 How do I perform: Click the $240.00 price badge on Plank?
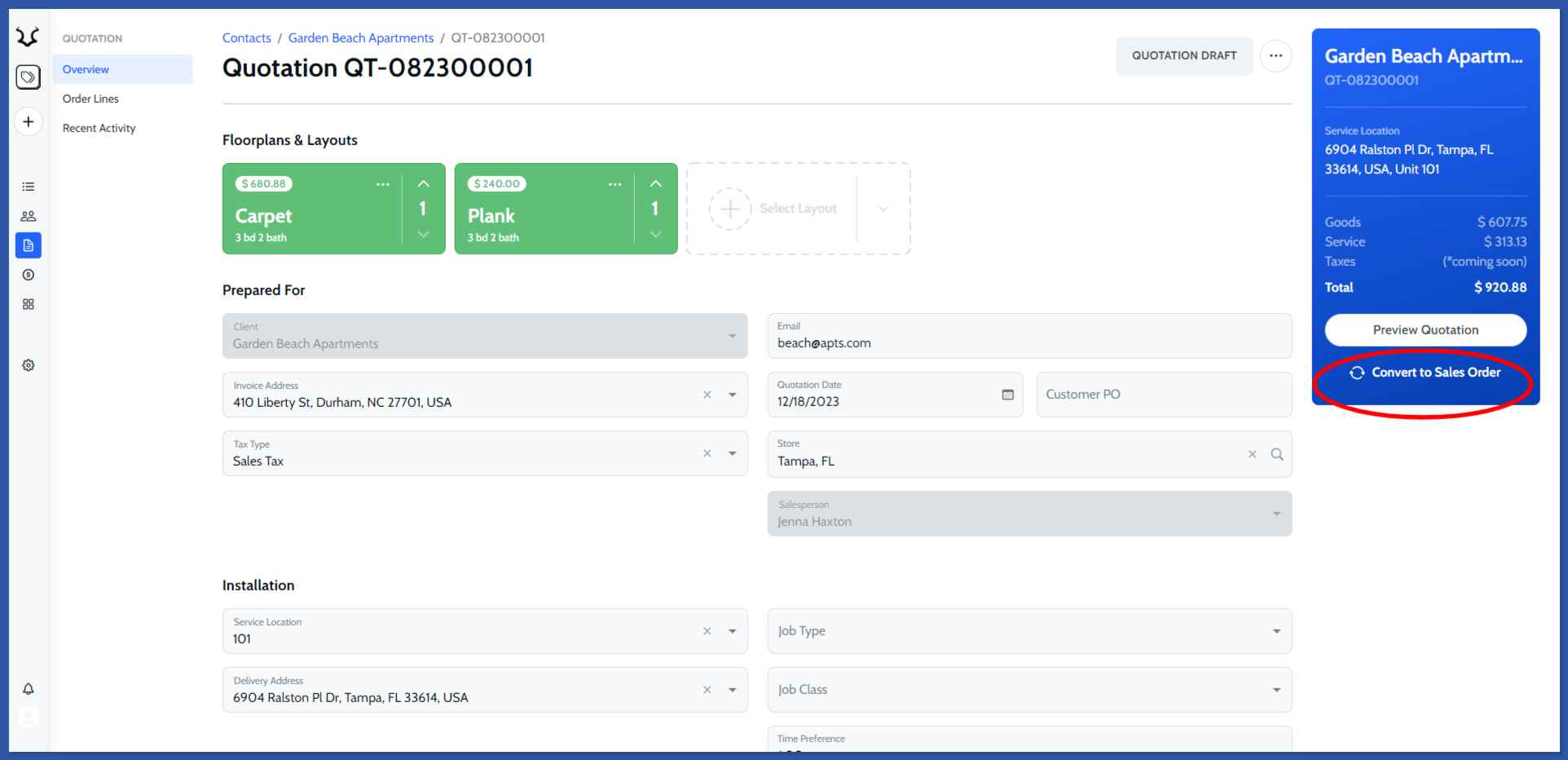pyautogui.click(x=497, y=184)
